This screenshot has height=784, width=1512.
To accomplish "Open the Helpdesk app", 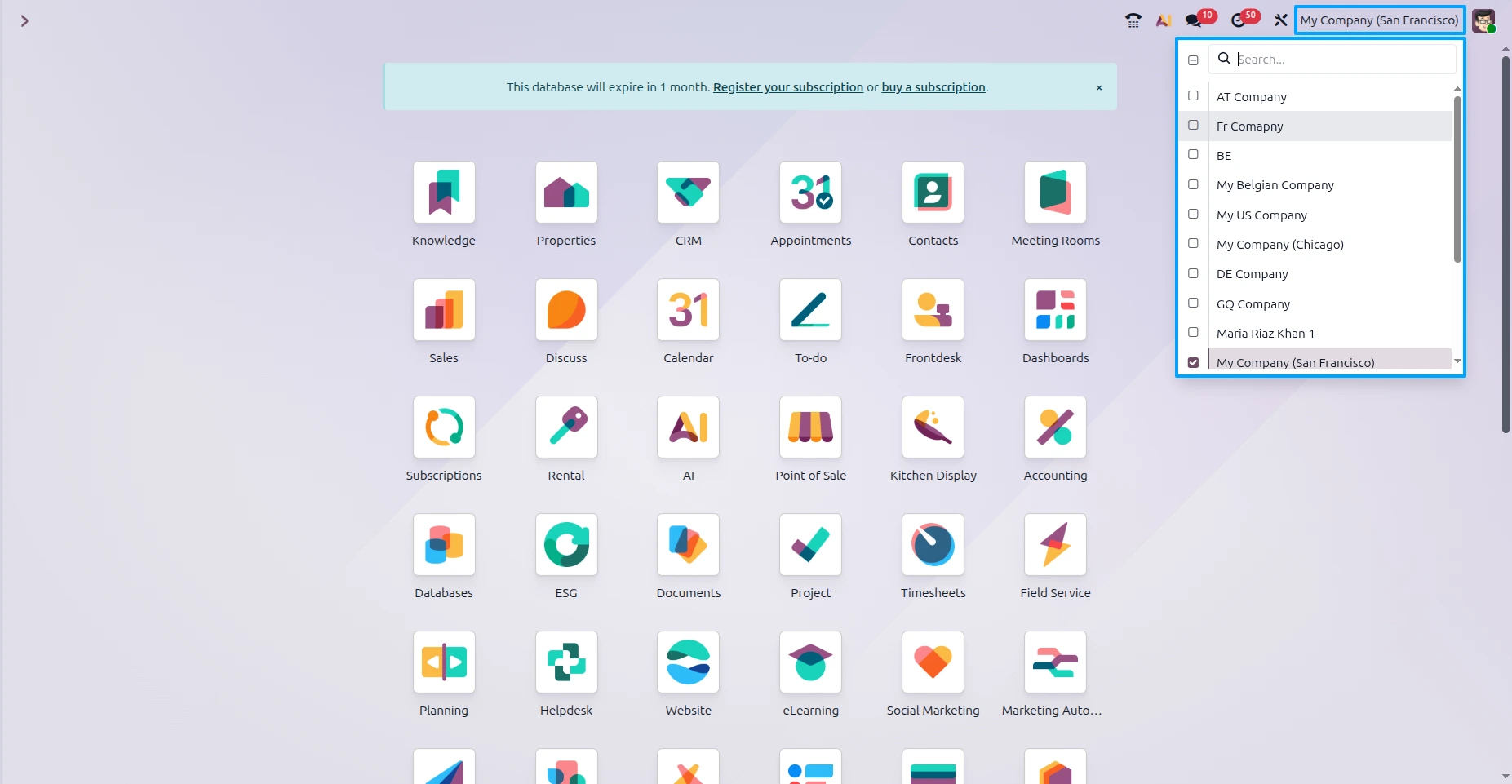I will point(566,662).
